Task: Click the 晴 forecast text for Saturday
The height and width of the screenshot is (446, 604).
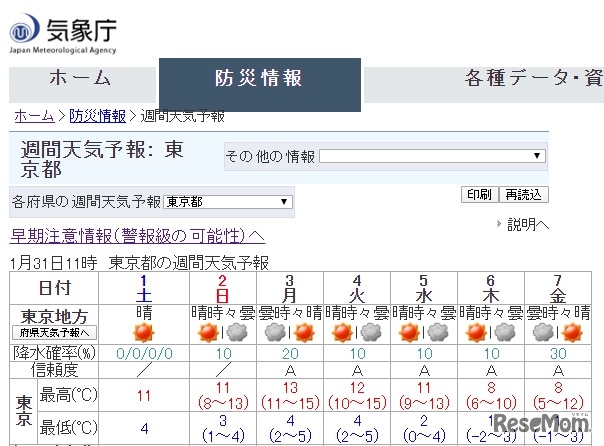Action: pos(144,313)
